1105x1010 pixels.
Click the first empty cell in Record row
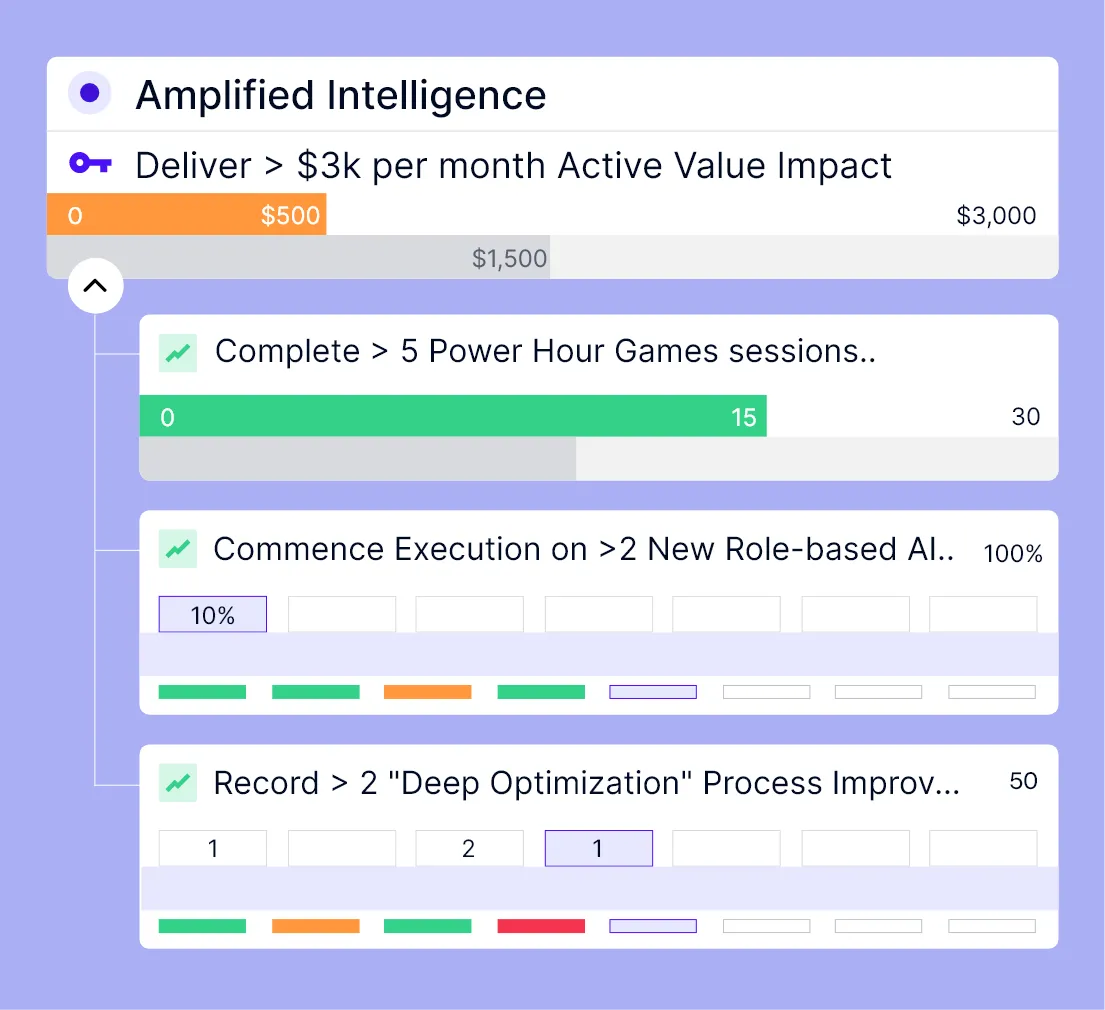(342, 849)
